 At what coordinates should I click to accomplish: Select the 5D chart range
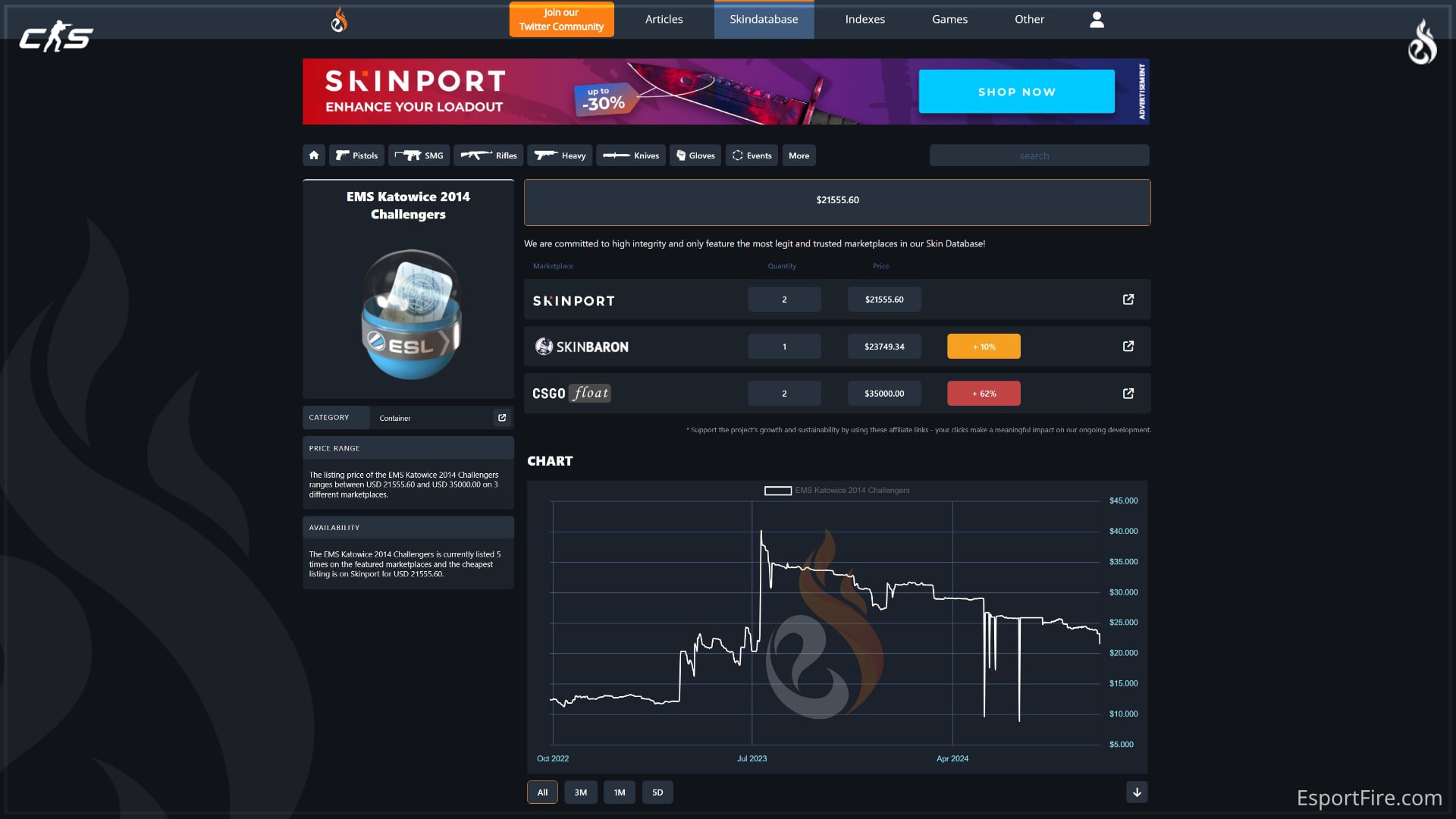point(657,792)
